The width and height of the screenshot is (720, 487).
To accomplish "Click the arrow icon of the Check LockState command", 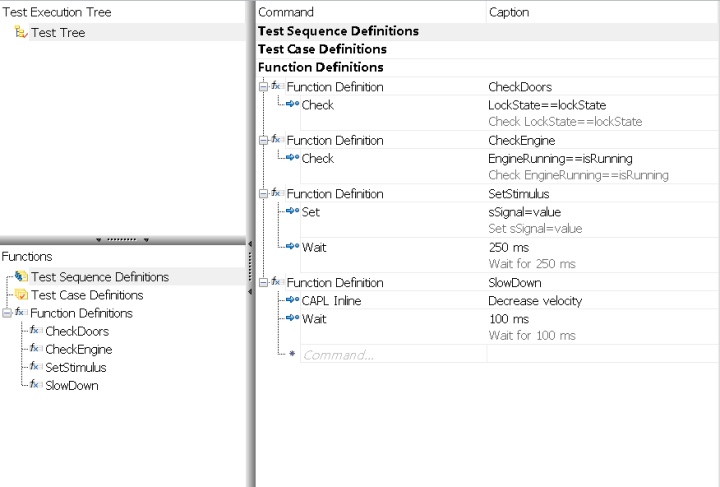I will 292,104.
